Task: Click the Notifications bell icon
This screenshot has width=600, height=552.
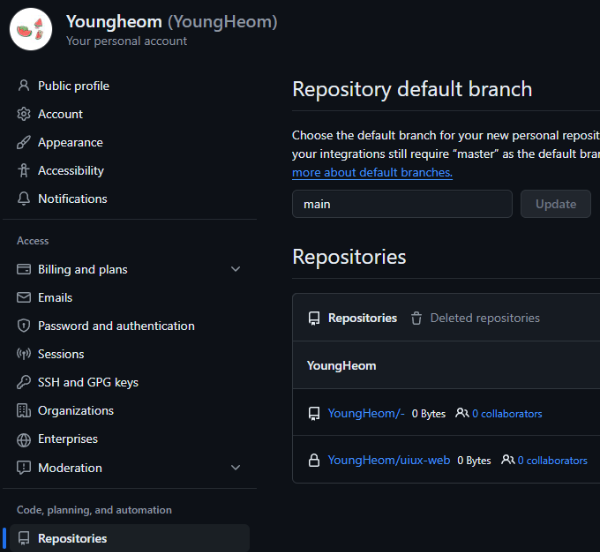Action: pos(24,199)
